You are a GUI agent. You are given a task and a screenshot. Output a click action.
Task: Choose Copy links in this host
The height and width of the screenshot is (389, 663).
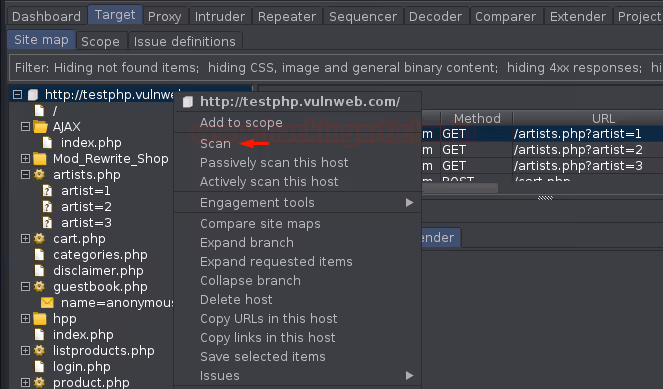[x=298, y=338]
